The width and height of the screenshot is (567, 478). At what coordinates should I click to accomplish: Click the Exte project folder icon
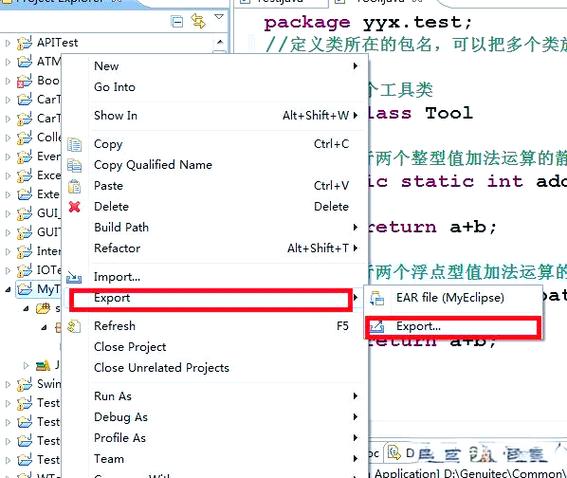click(x=25, y=195)
